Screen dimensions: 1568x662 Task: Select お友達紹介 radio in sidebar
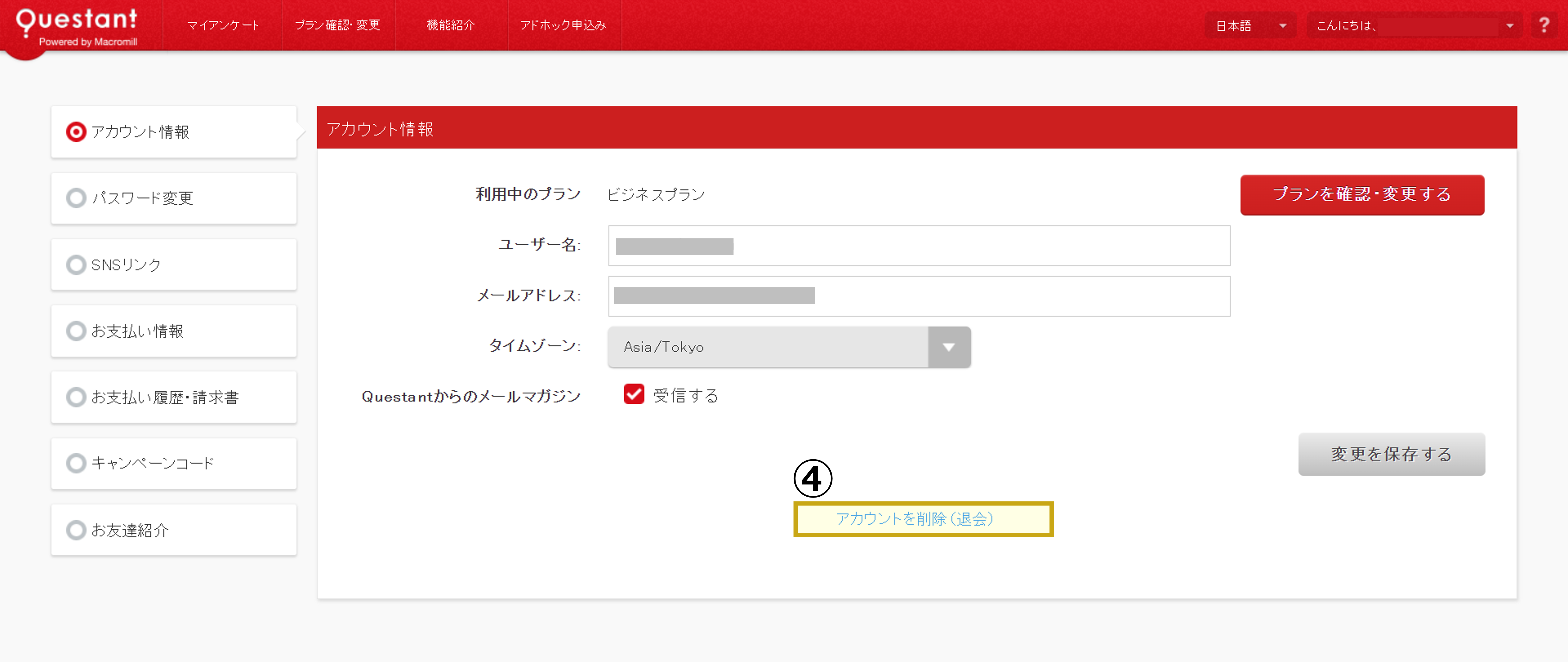tap(76, 530)
